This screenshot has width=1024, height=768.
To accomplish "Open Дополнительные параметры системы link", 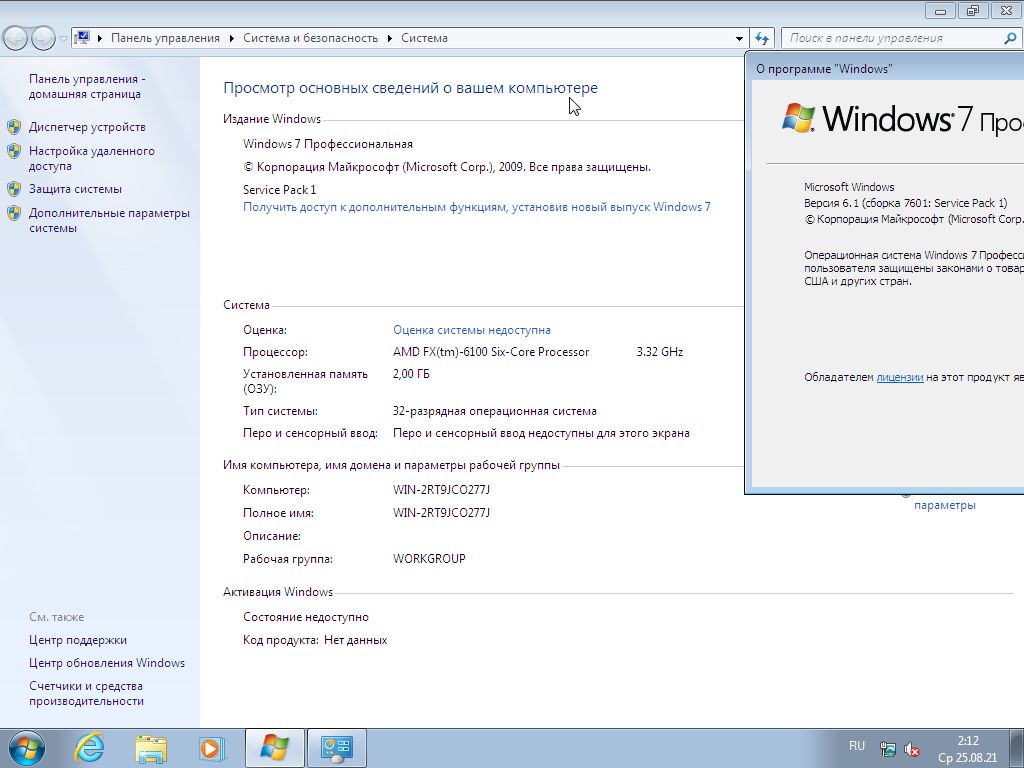I will [x=109, y=220].
